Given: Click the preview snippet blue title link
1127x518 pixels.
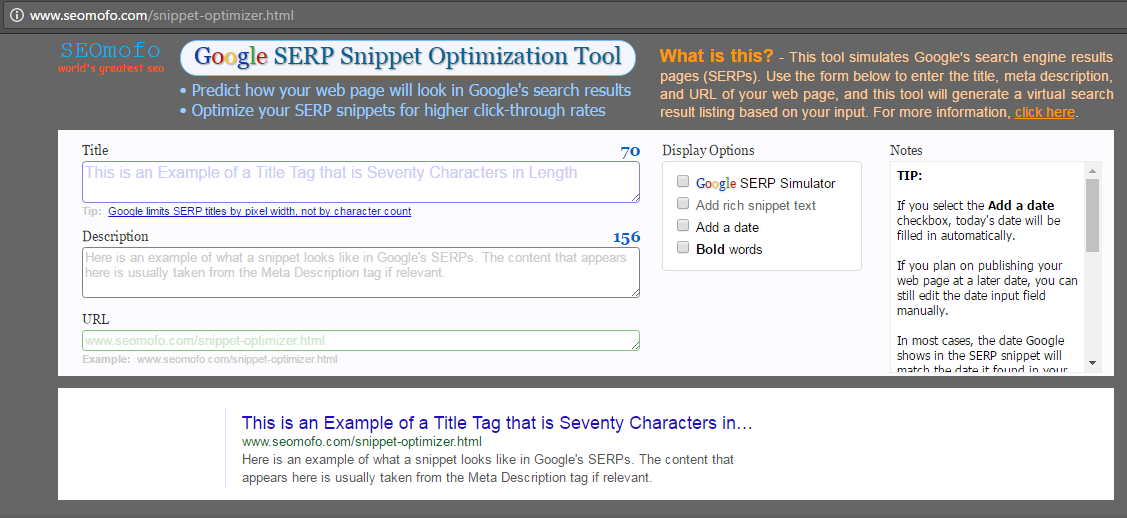Looking at the screenshot, I should (497, 422).
